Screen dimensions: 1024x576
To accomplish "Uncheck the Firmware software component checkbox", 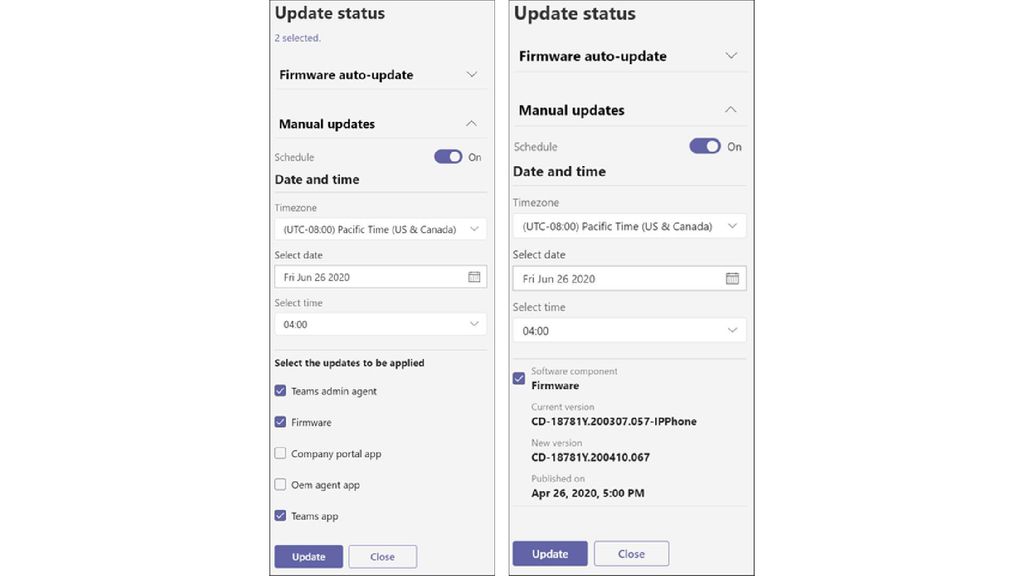I will [x=518, y=378].
